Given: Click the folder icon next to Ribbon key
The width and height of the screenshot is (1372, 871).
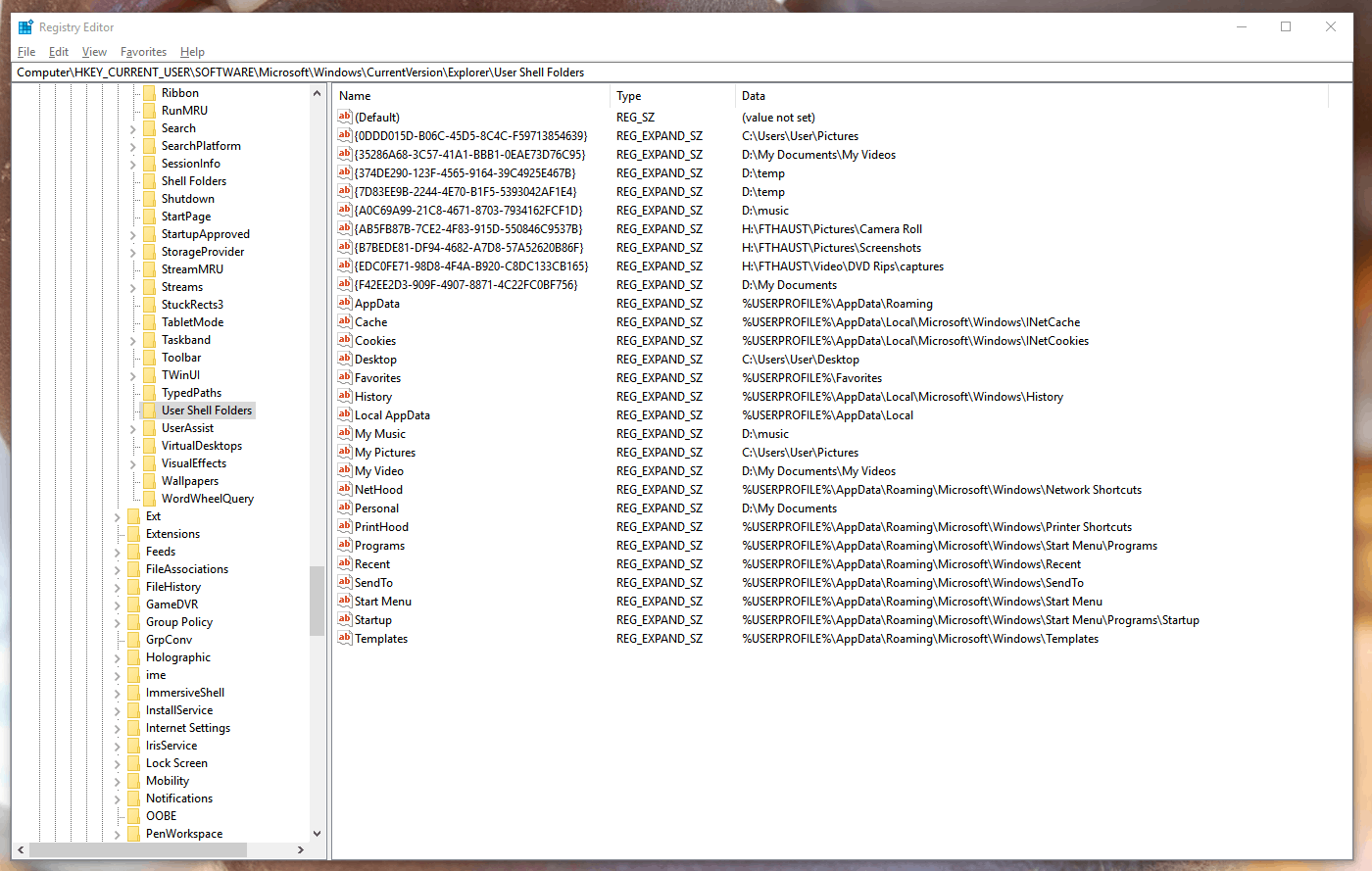Looking at the screenshot, I should 149,93.
